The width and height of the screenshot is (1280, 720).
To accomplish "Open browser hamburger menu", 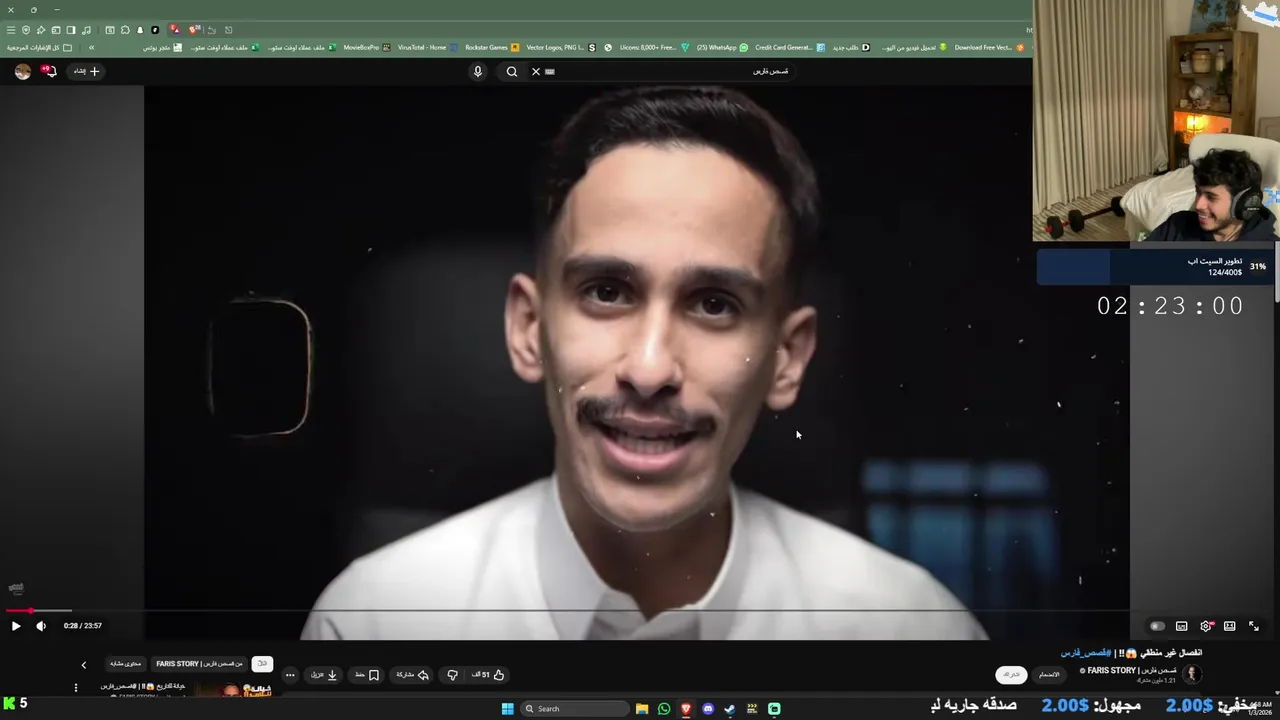I will [x=11, y=30].
